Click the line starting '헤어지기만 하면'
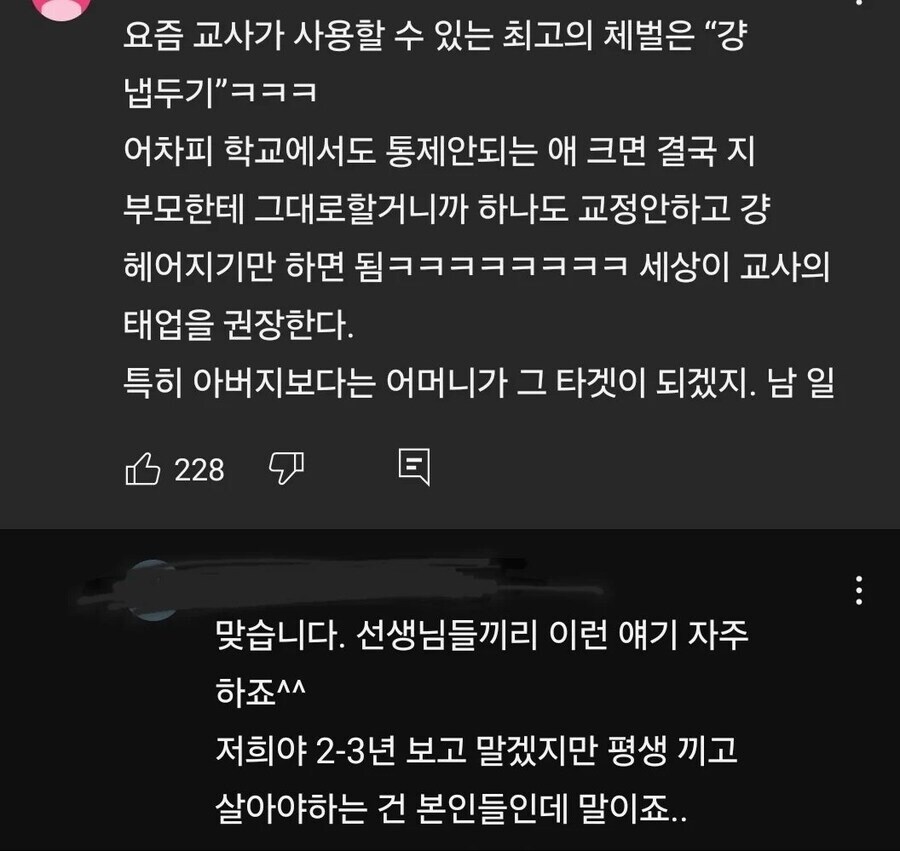 [x=477, y=267]
